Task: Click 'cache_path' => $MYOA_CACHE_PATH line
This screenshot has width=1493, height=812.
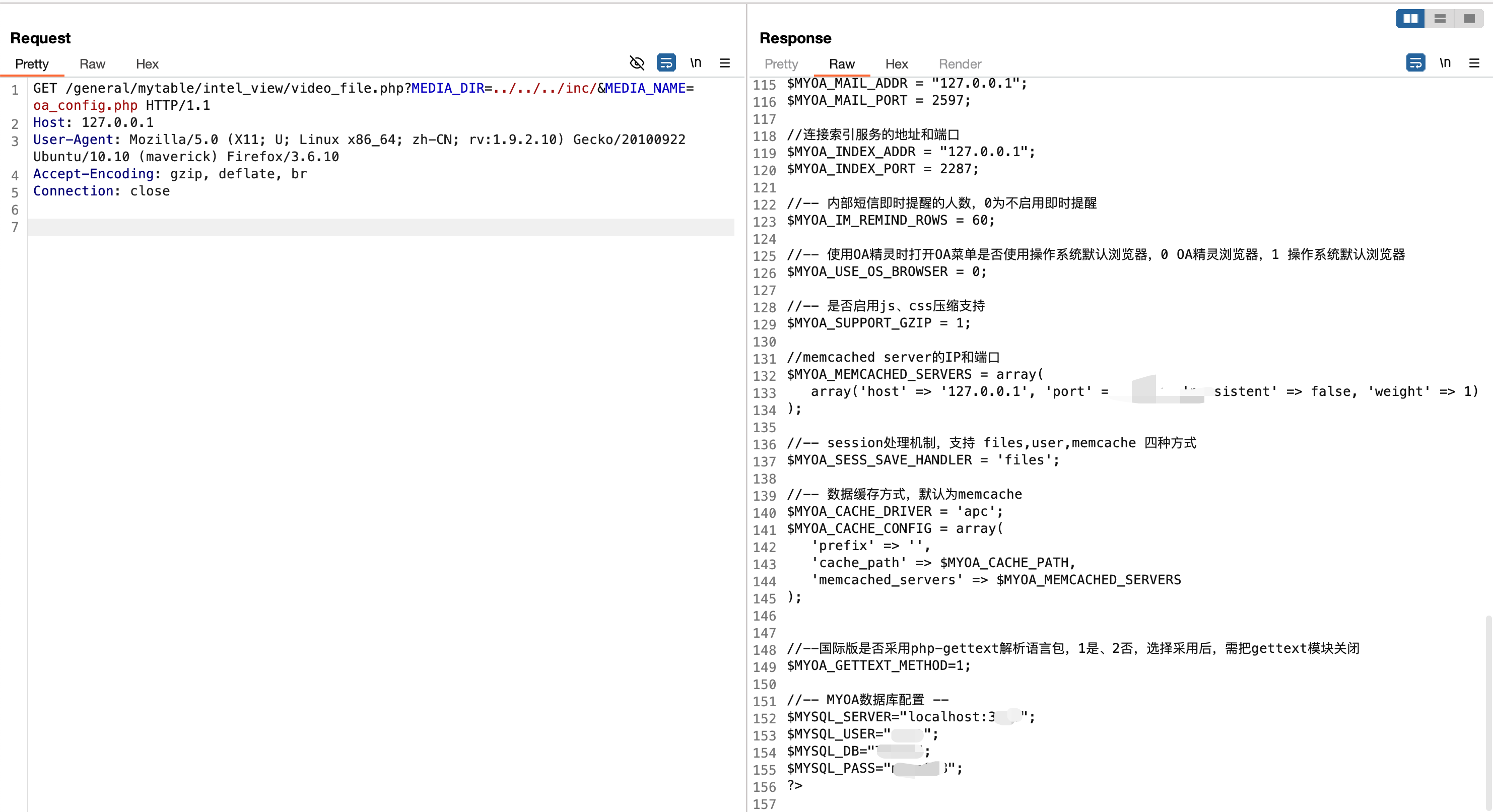Action: point(943,563)
